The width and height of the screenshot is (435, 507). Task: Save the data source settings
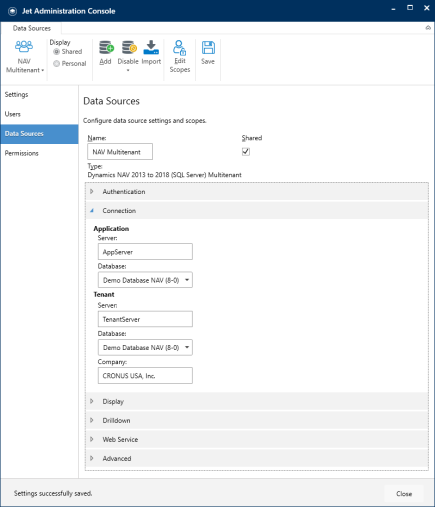pyautogui.click(x=208, y=52)
